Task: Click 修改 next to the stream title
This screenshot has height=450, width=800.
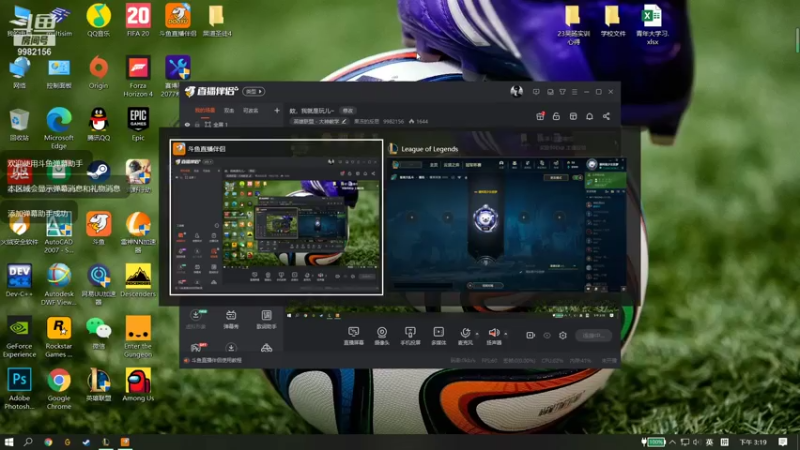Action: (x=347, y=111)
